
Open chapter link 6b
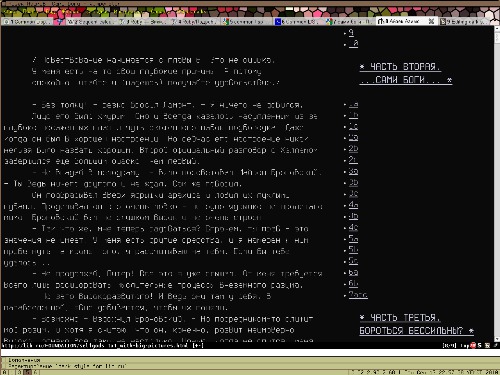[353, 284]
